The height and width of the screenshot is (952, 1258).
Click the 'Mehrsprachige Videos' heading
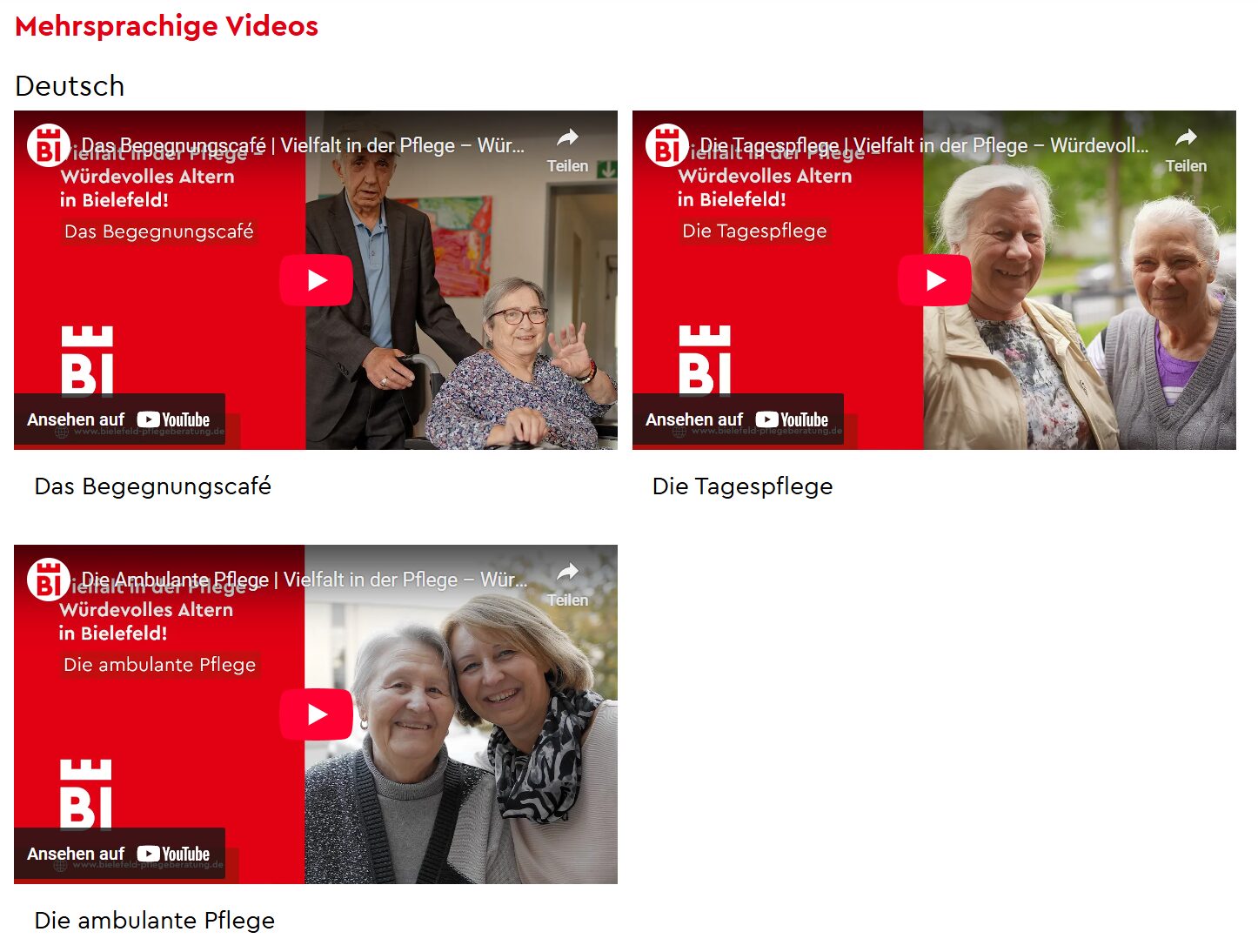click(167, 26)
